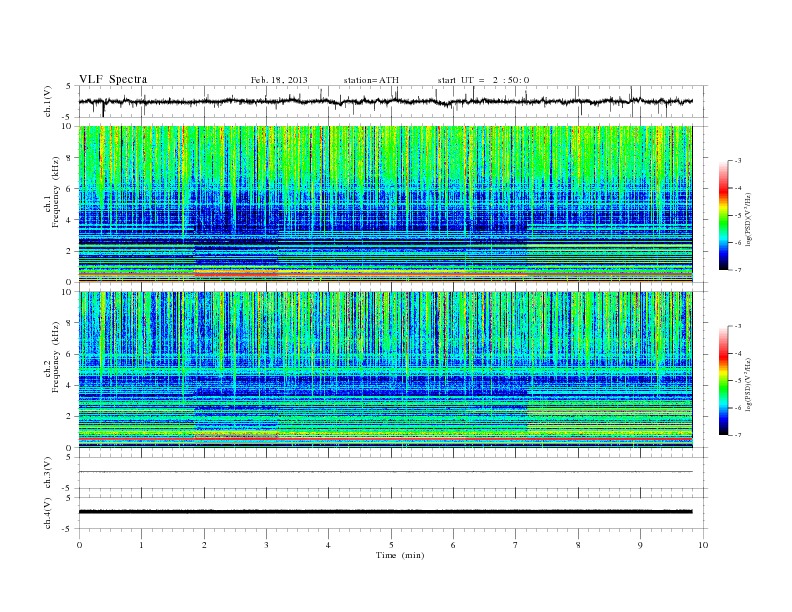792x612 pixels.
Task: Click the ch.4(V) axis label
Action: pos(48,513)
